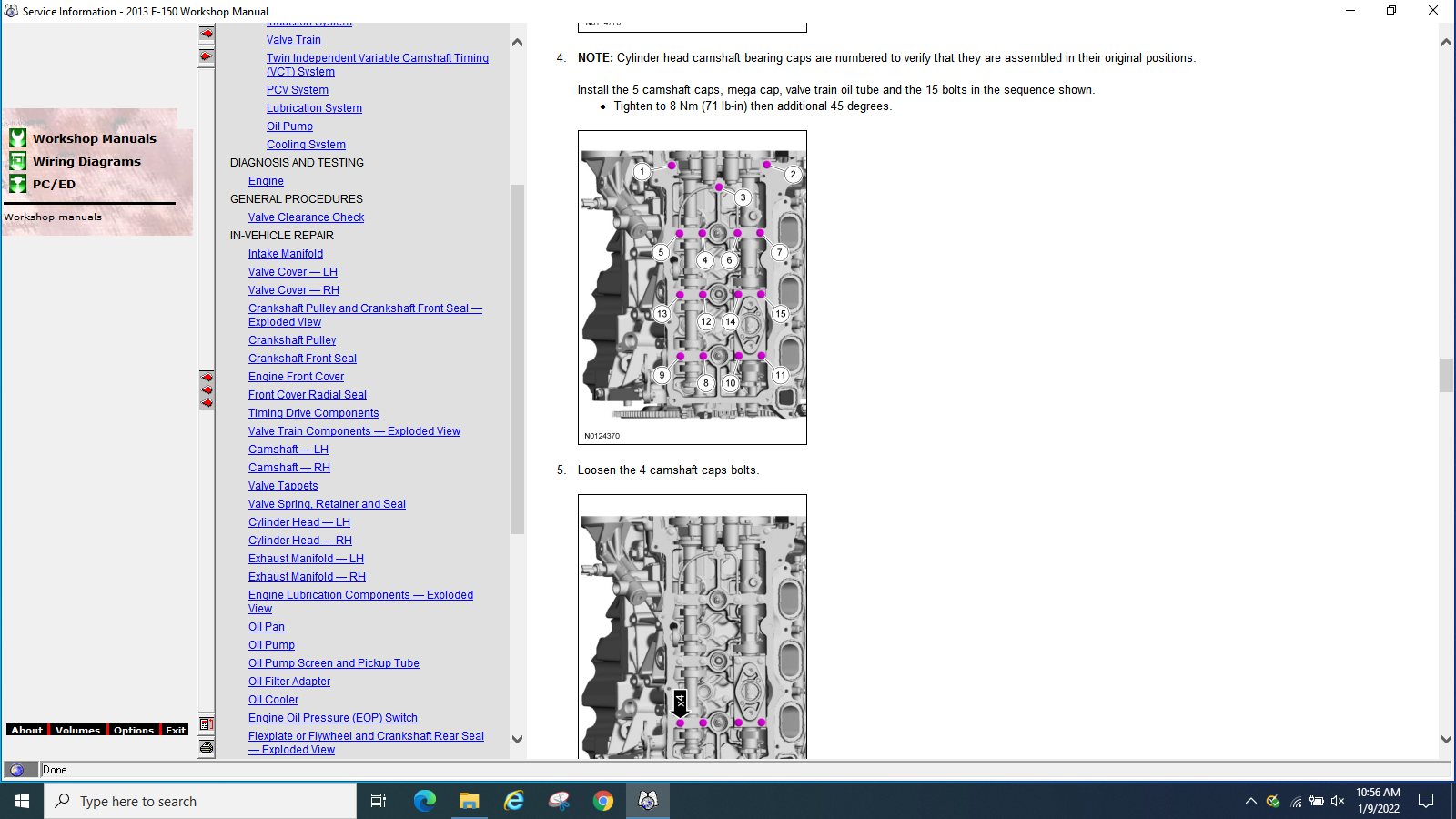Open Workshop Manuals via its wrench icon
This screenshot has width=1456, height=819.
click(x=17, y=138)
